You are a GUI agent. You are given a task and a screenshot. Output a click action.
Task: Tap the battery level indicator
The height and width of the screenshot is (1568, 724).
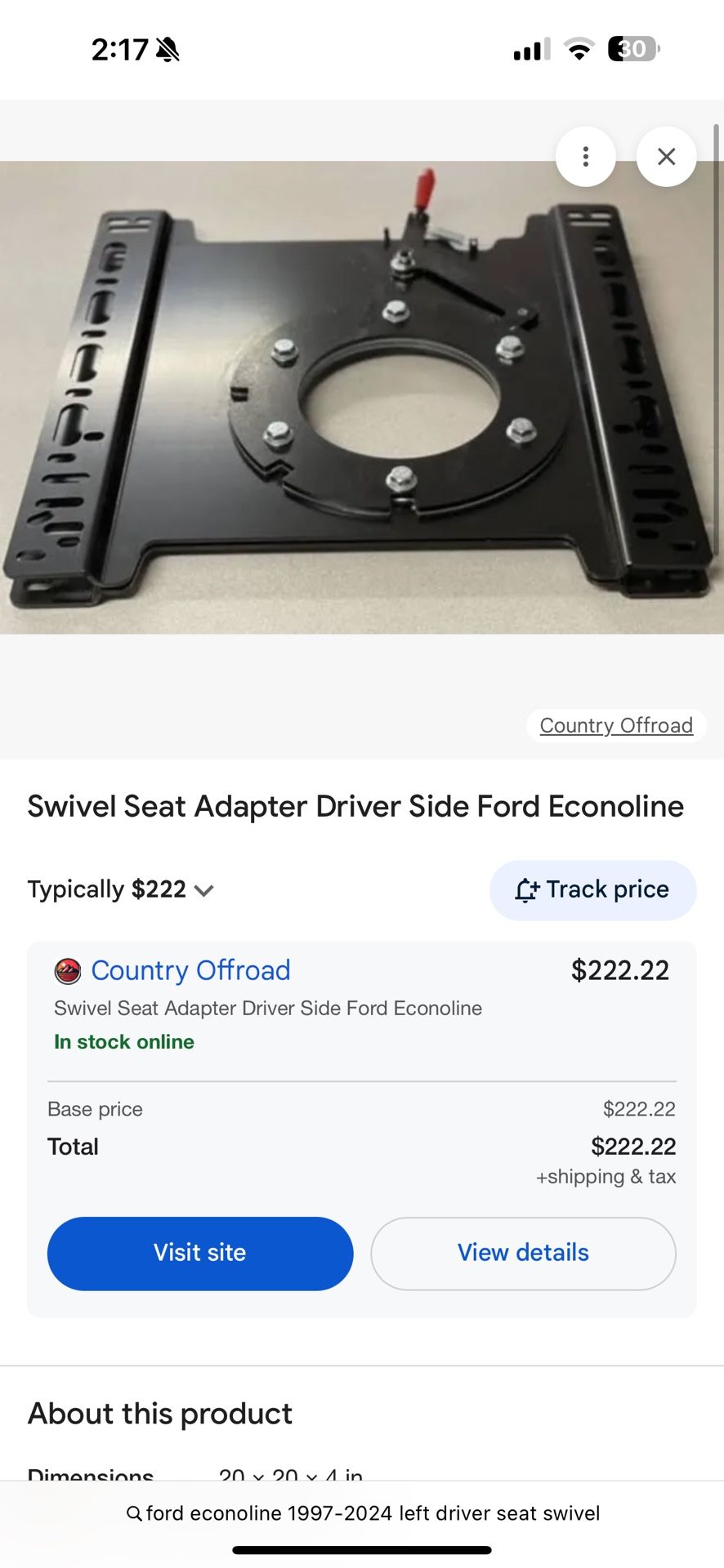633,50
